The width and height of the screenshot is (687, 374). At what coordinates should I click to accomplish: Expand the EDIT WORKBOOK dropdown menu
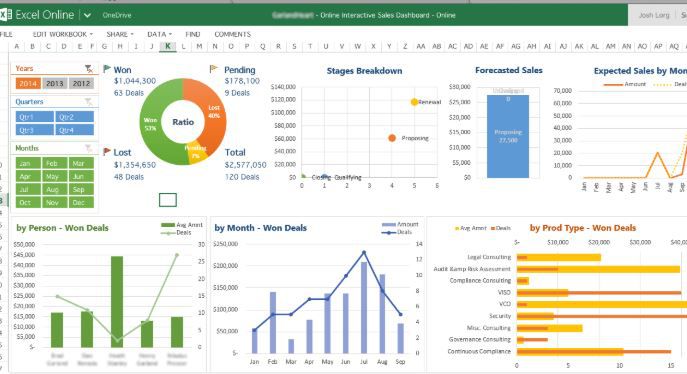(63, 34)
